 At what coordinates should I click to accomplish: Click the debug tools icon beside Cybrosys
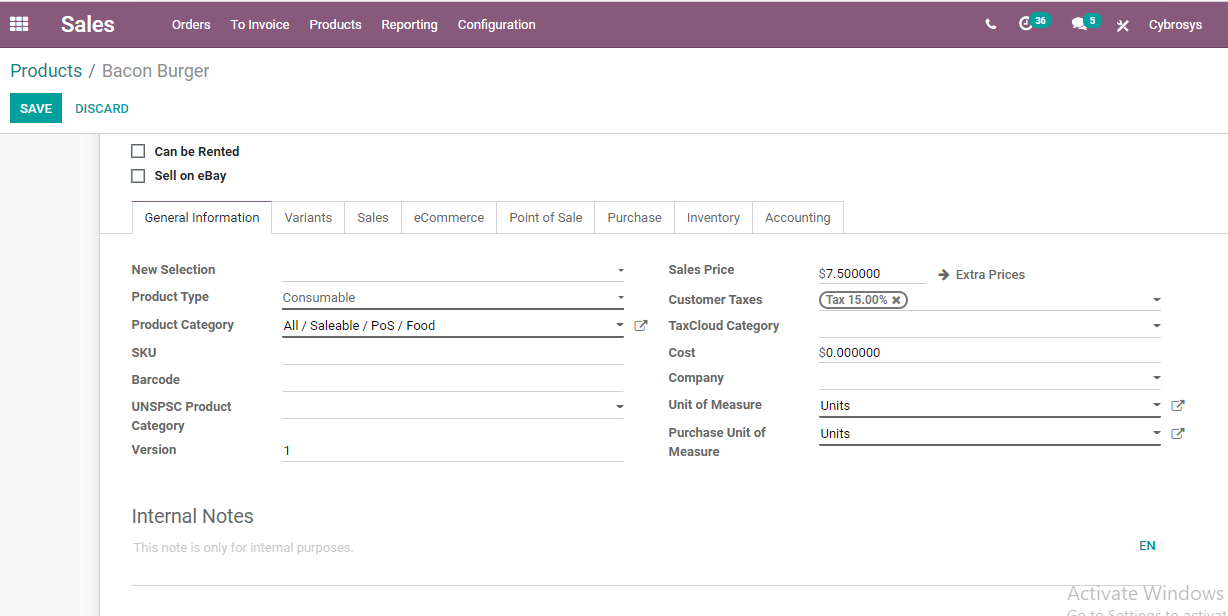coord(1123,25)
